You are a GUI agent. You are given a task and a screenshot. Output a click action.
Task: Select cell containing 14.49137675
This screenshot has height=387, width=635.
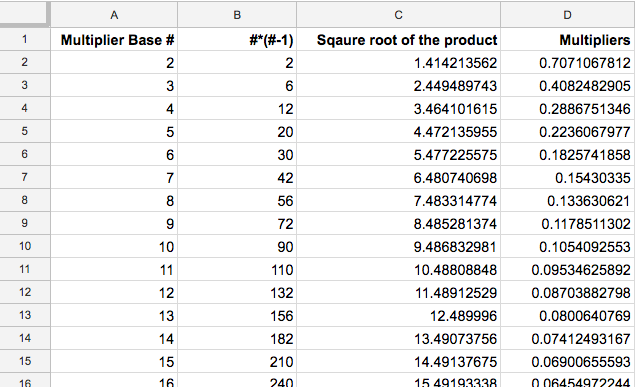(398, 361)
